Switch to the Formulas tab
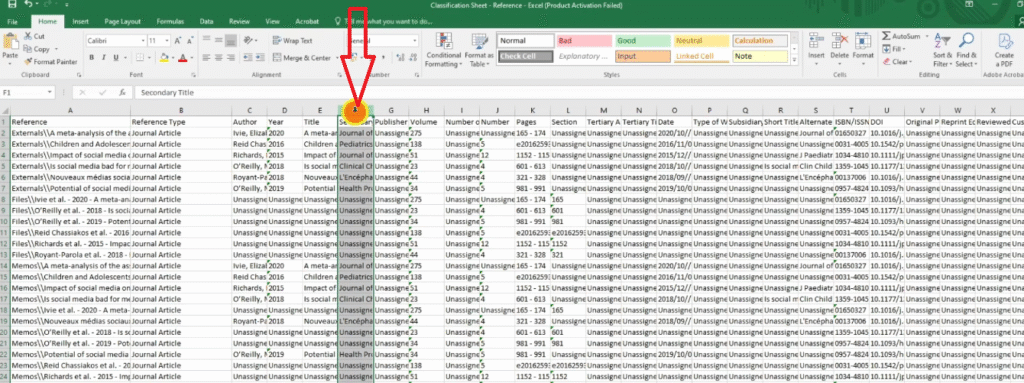 [170, 22]
